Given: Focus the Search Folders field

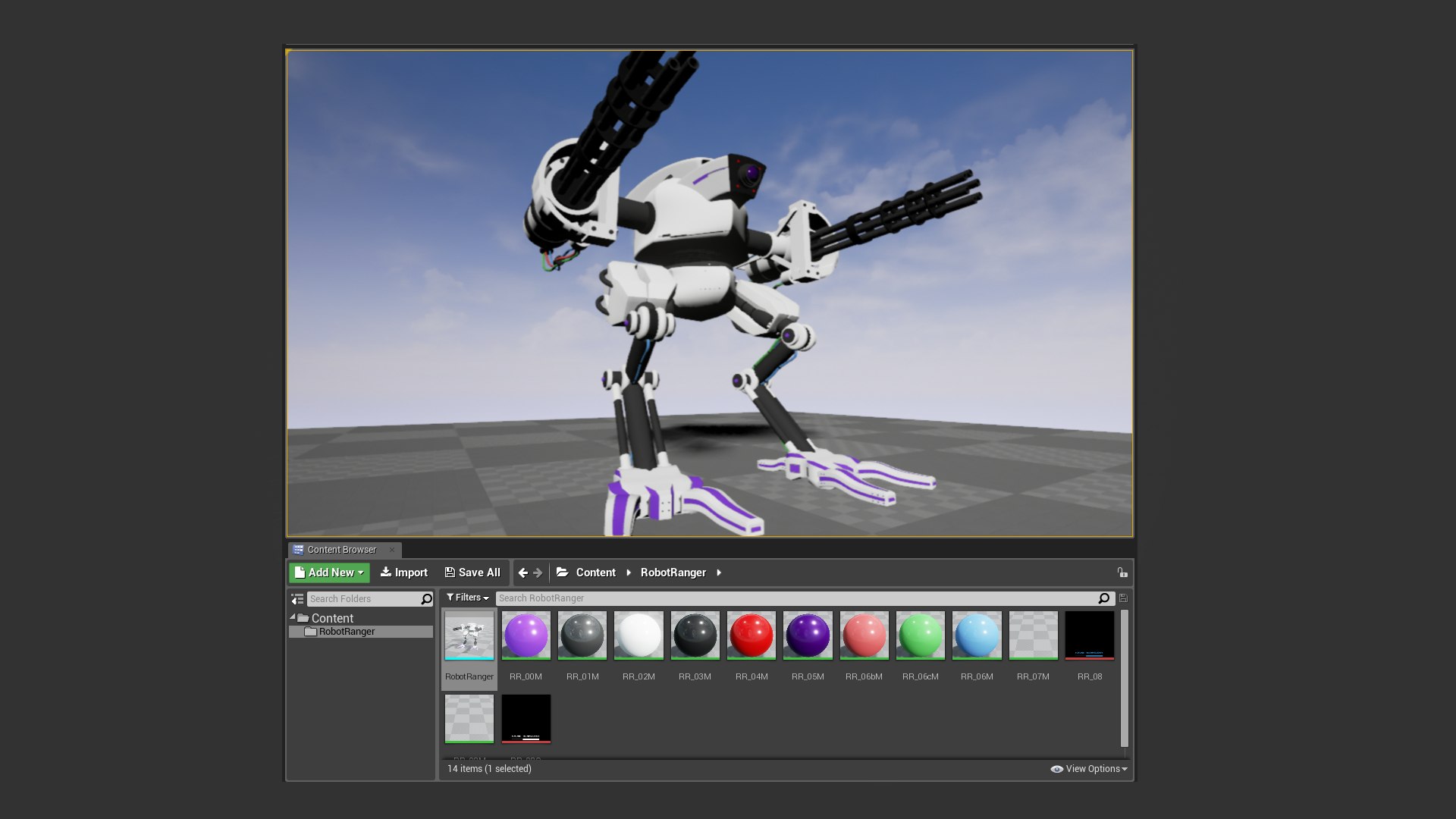Looking at the screenshot, I should [x=364, y=599].
